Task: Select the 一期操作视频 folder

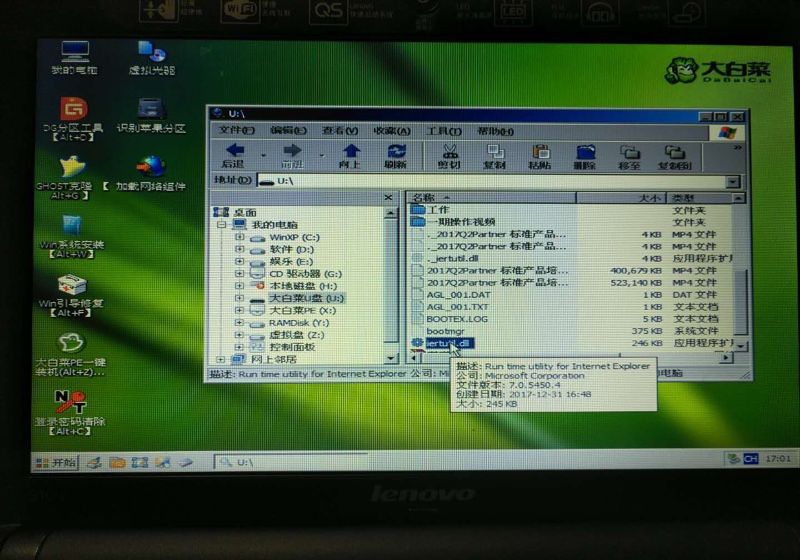Action: (461, 222)
